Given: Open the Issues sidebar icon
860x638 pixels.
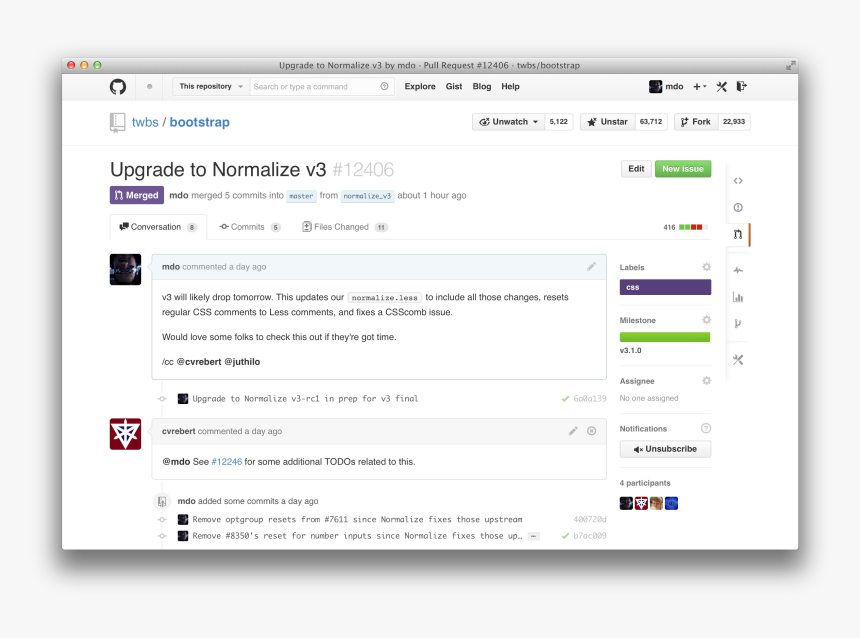Looking at the screenshot, I should (738, 207).
